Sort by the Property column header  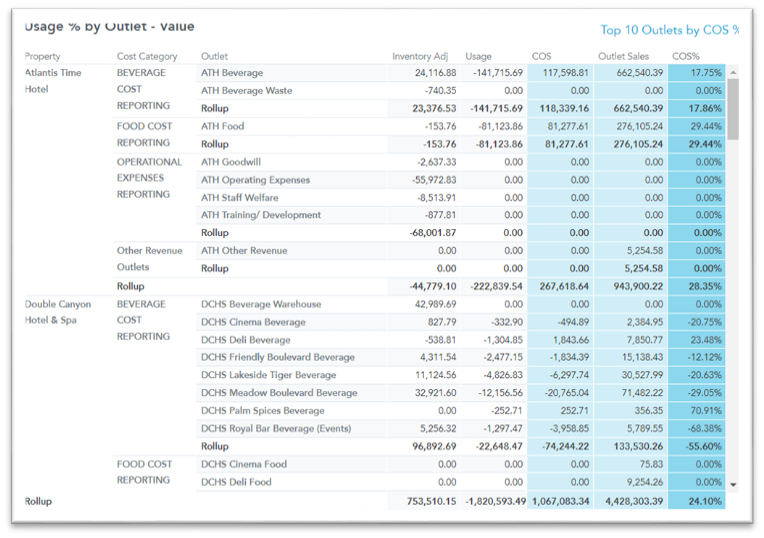(x=42, y=57)
